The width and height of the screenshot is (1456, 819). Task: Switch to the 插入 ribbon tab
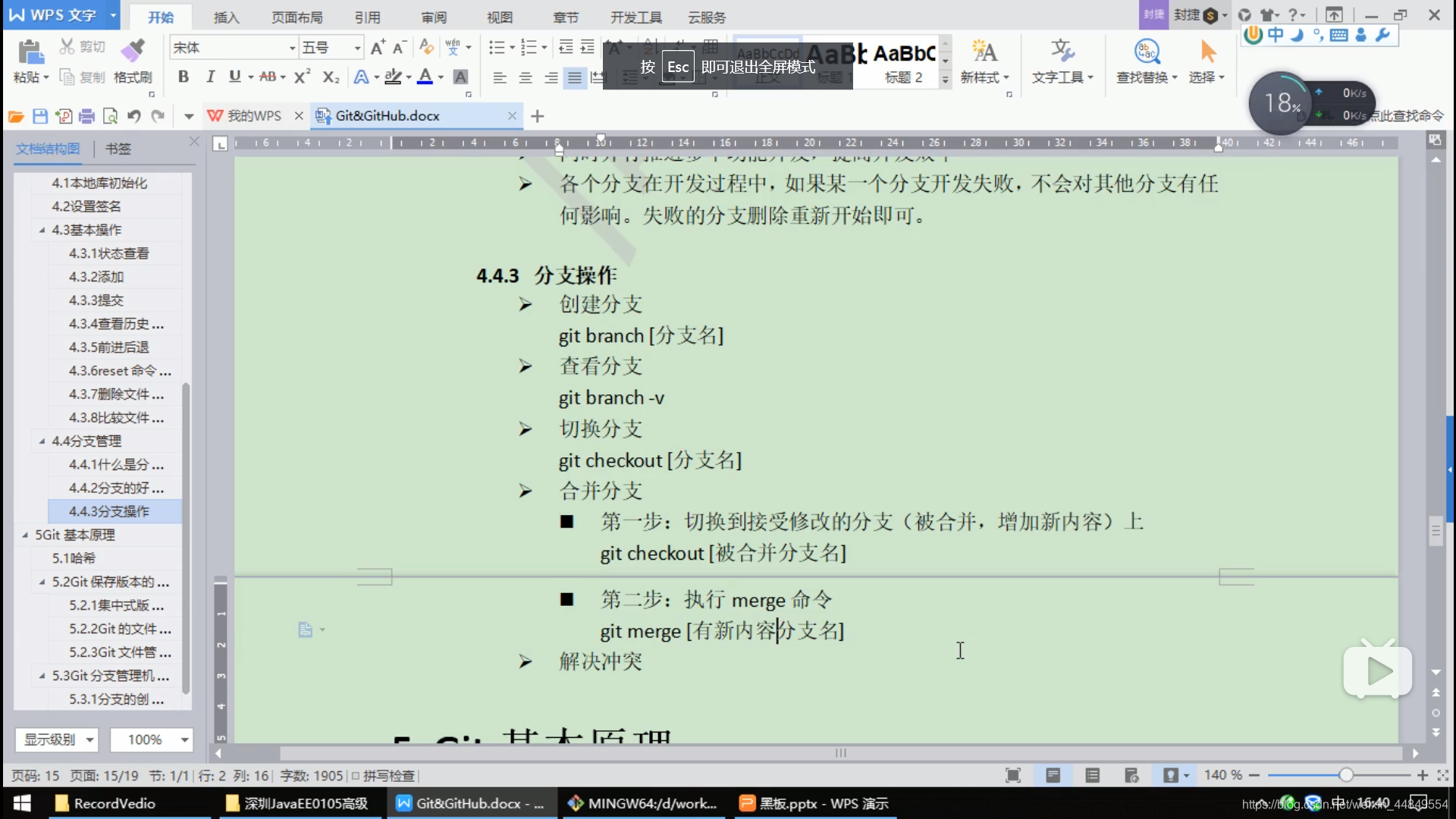click(226, 17)
